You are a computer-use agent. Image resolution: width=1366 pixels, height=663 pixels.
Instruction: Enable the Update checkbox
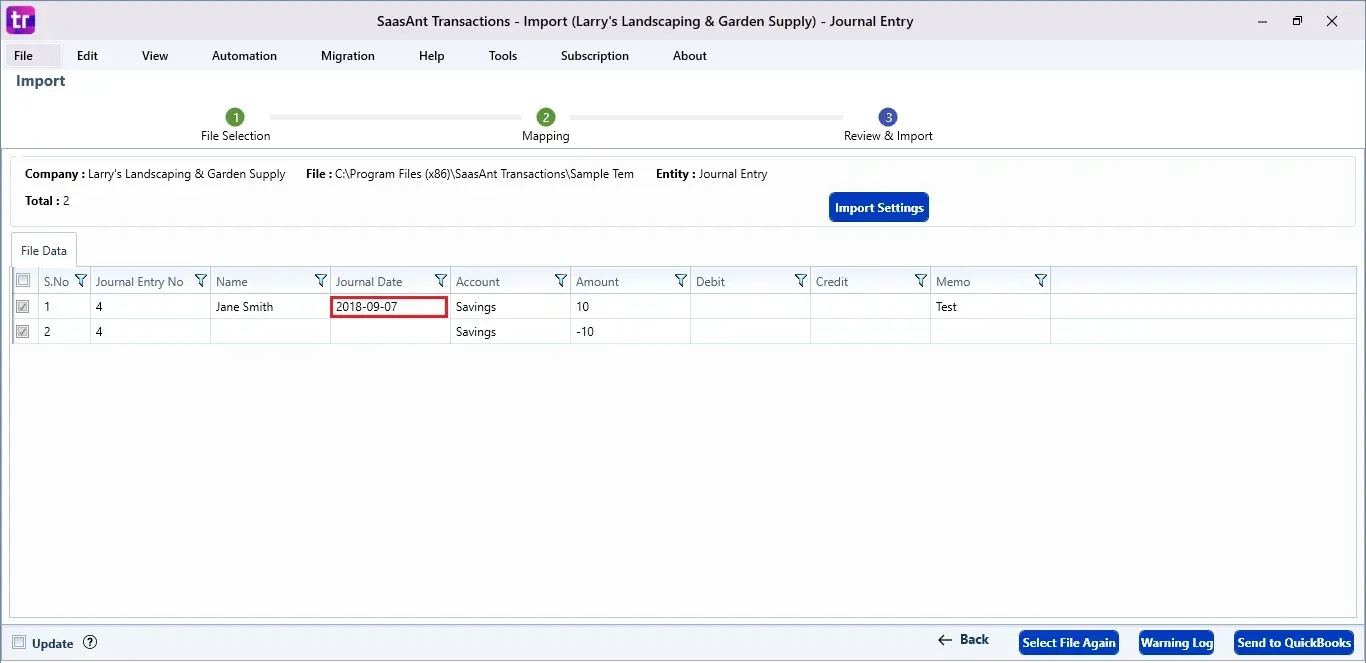point(19,643)
